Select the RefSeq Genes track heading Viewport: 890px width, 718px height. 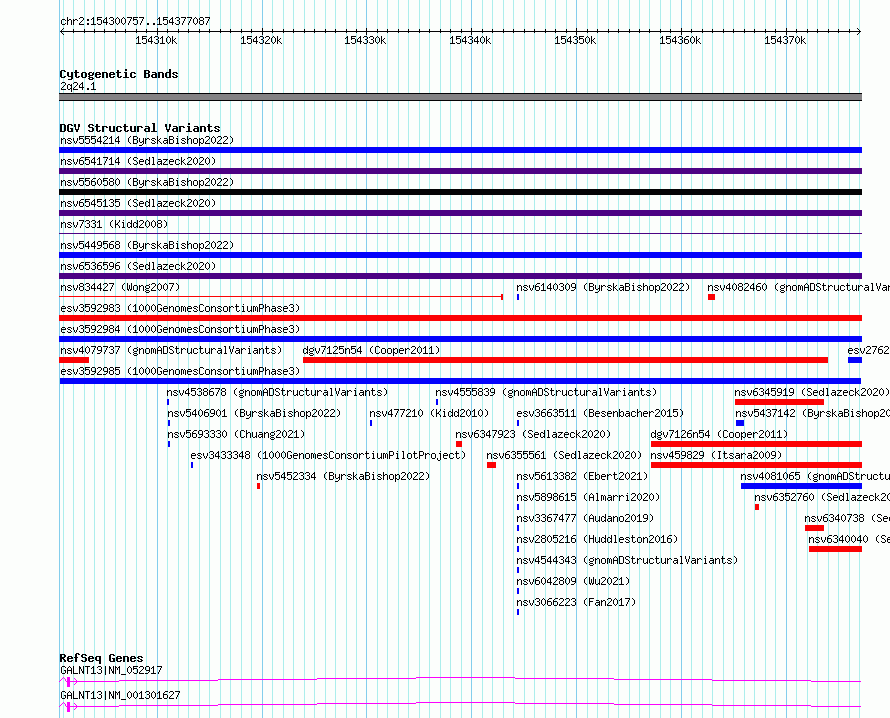pyautogui.click(x=101, y=658)
